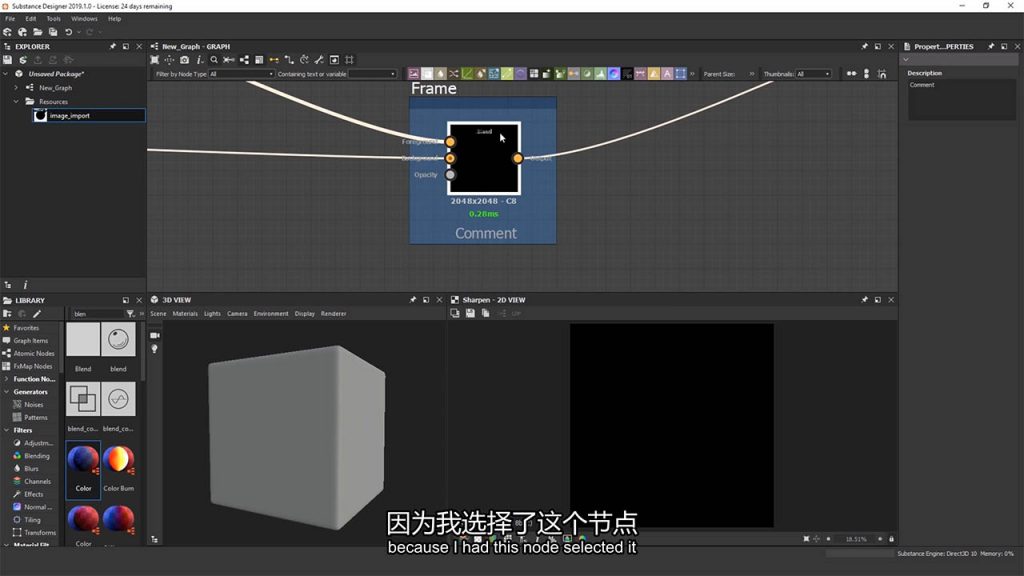The width and height of the screenshot is (1024, 576).
Task: Open the Tools menu
Action: tap(54, 19)
